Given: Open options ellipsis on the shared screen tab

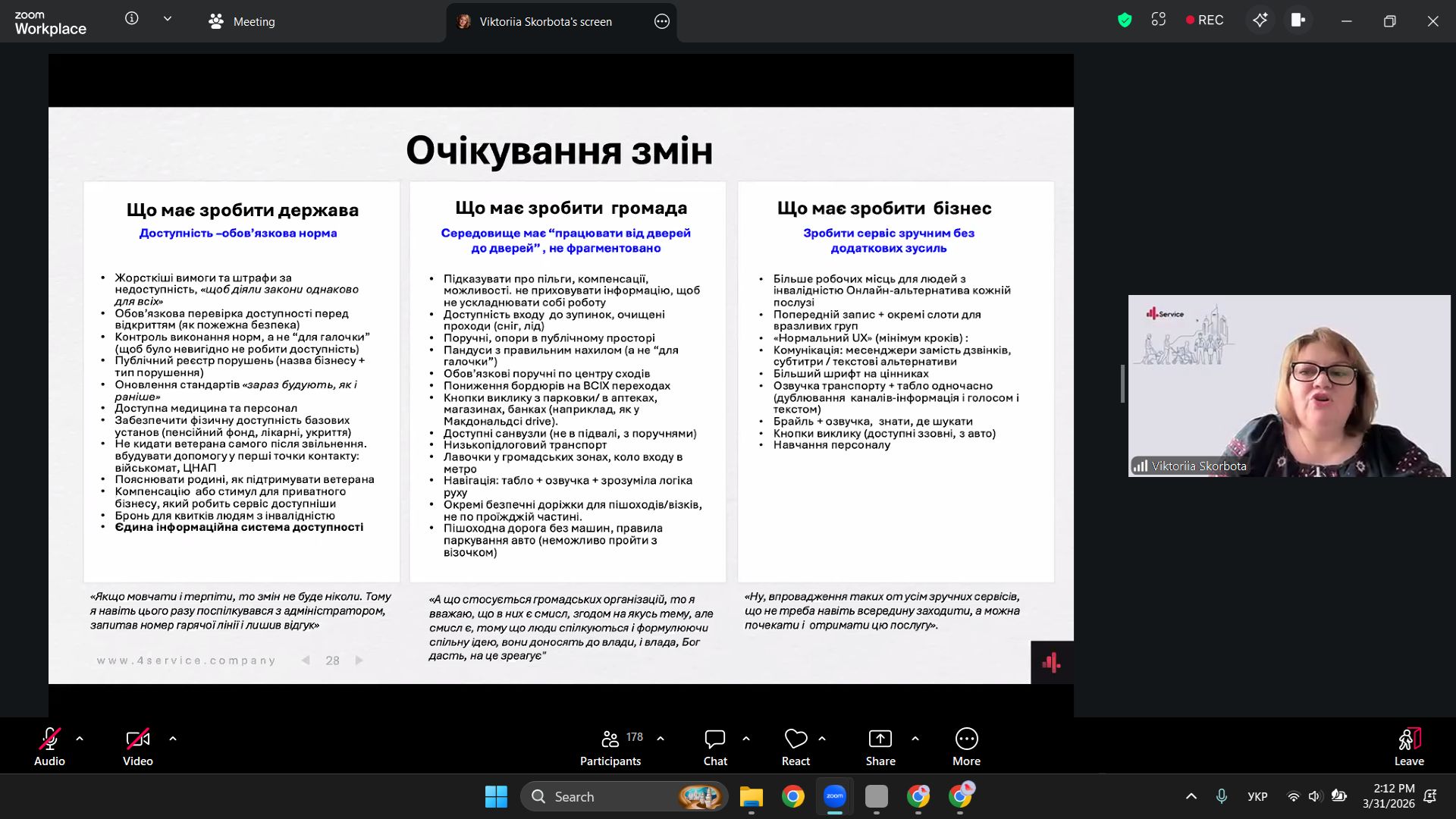Looking at the screenshot, I should (662, 21).
